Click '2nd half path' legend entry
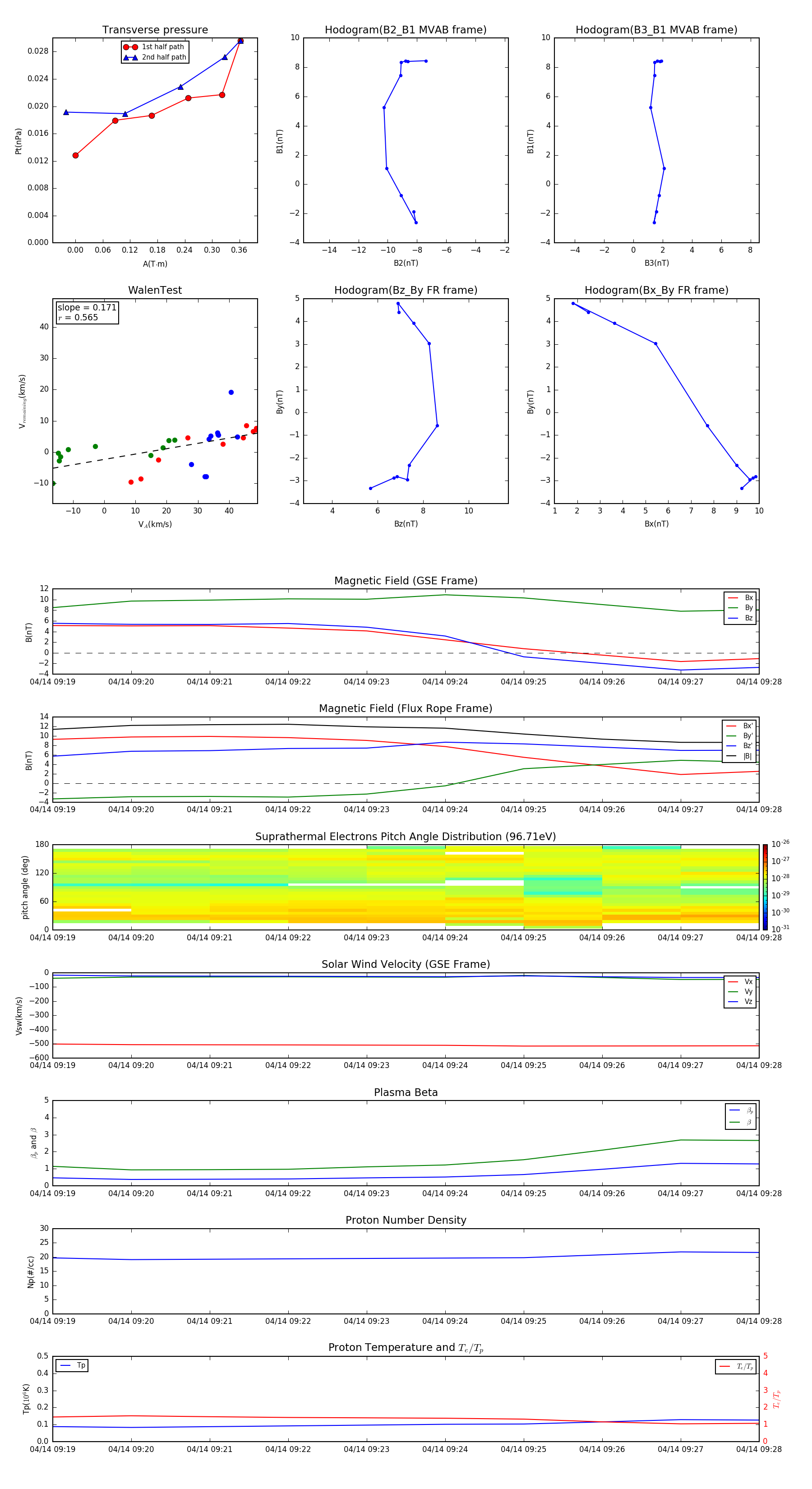 click(154, 57)
